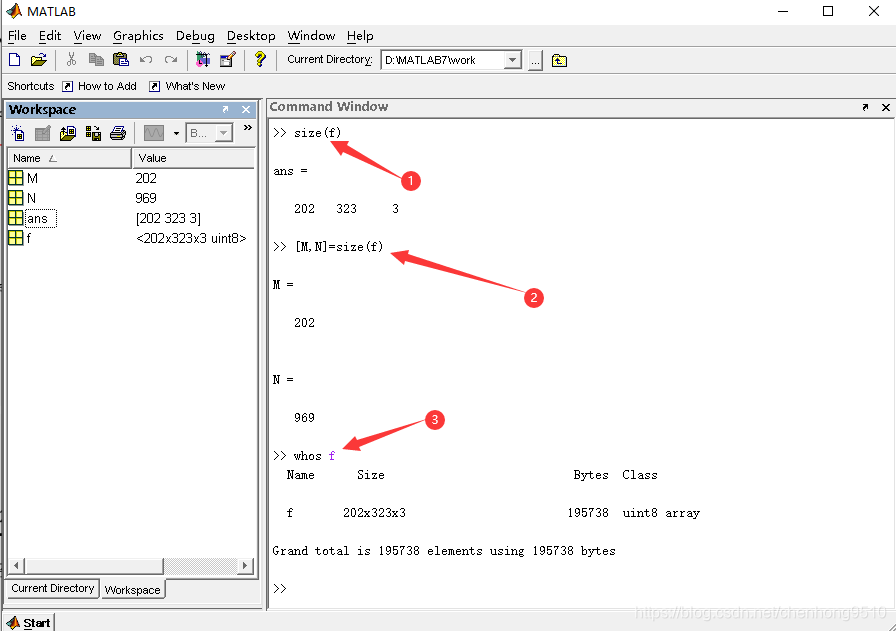Click the Cut scissors icon
896x631 pixels.
(x=71, y=59)
